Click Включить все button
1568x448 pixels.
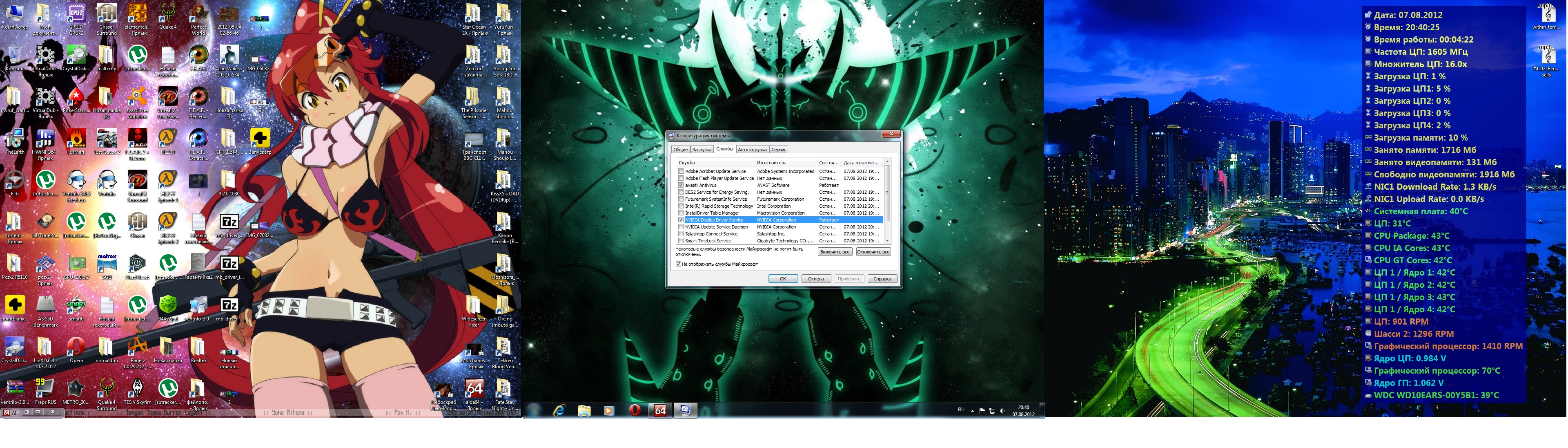835,252
